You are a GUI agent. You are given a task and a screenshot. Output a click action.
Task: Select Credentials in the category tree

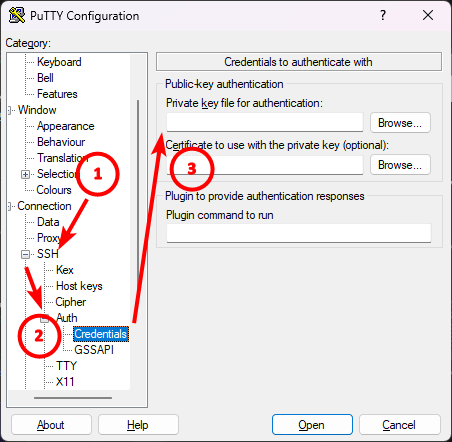(x=101, y=334)
